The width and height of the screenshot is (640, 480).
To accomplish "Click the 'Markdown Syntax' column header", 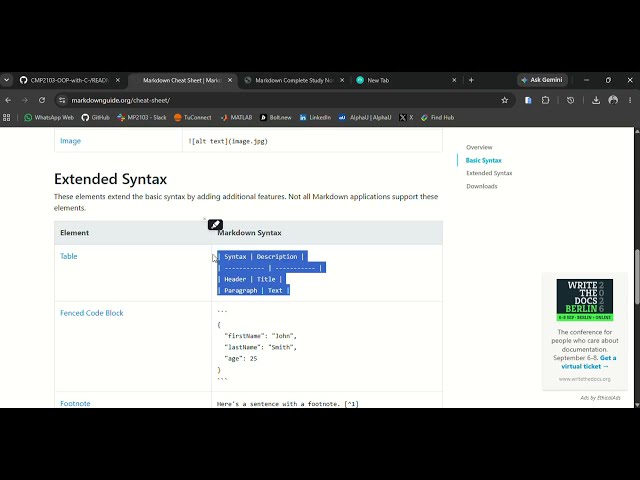I will [249, 233].
